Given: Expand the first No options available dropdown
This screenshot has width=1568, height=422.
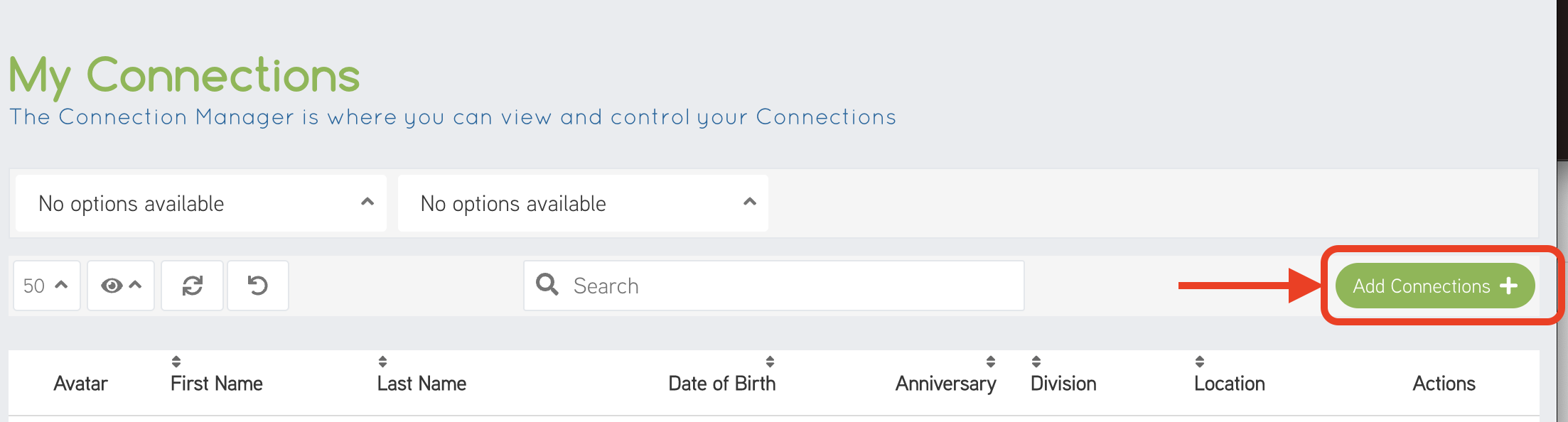Looking at the screenshot, I should [x=201, y=204].
